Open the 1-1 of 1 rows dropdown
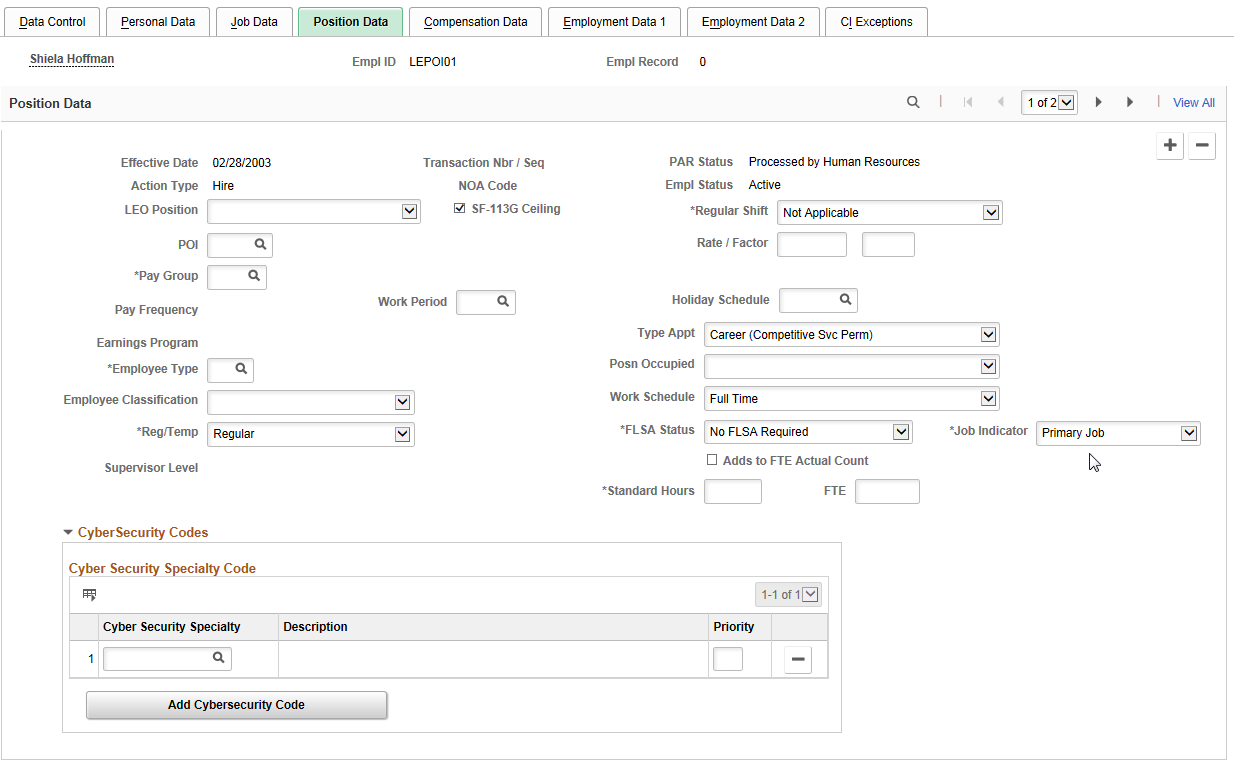This screenshot has height=768, width=1234. point(788,594)
